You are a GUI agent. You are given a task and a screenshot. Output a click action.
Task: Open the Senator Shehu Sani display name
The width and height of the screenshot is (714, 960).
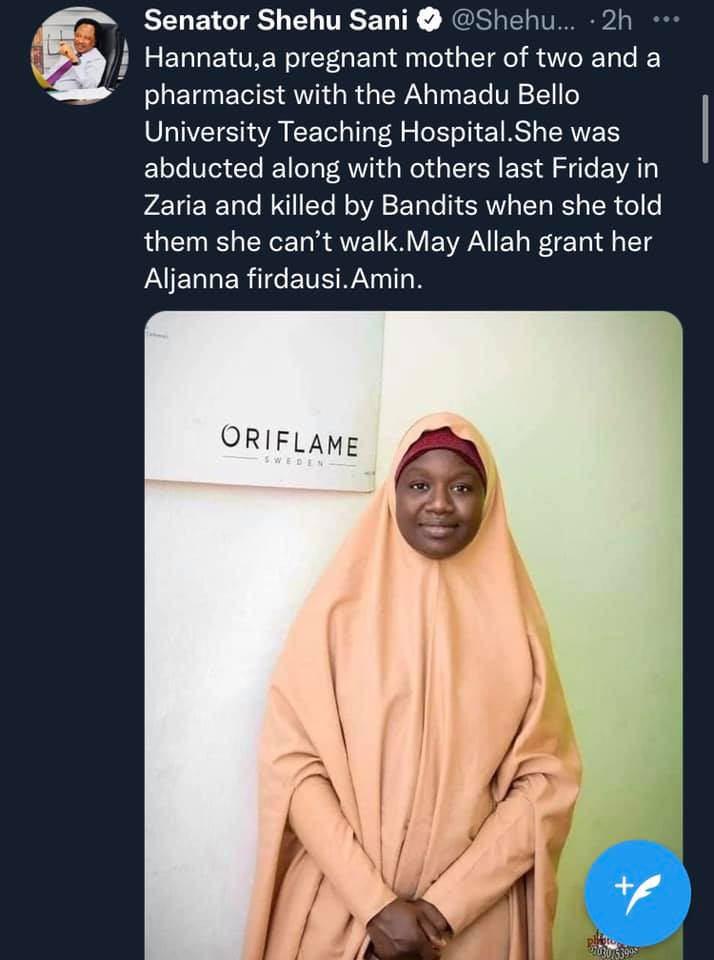(276, 21)
